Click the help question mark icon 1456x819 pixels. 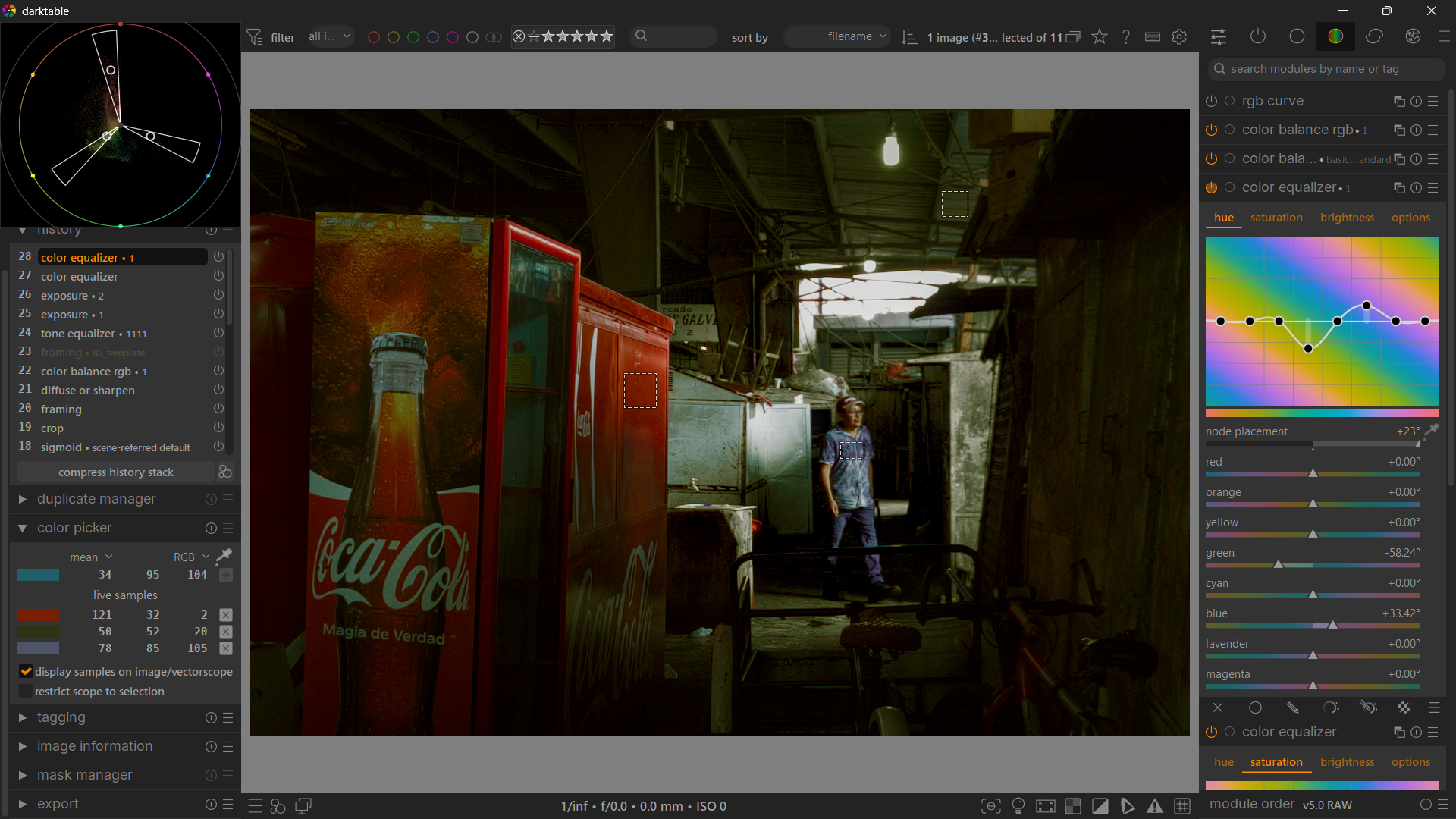click(x=1126, y=36)
